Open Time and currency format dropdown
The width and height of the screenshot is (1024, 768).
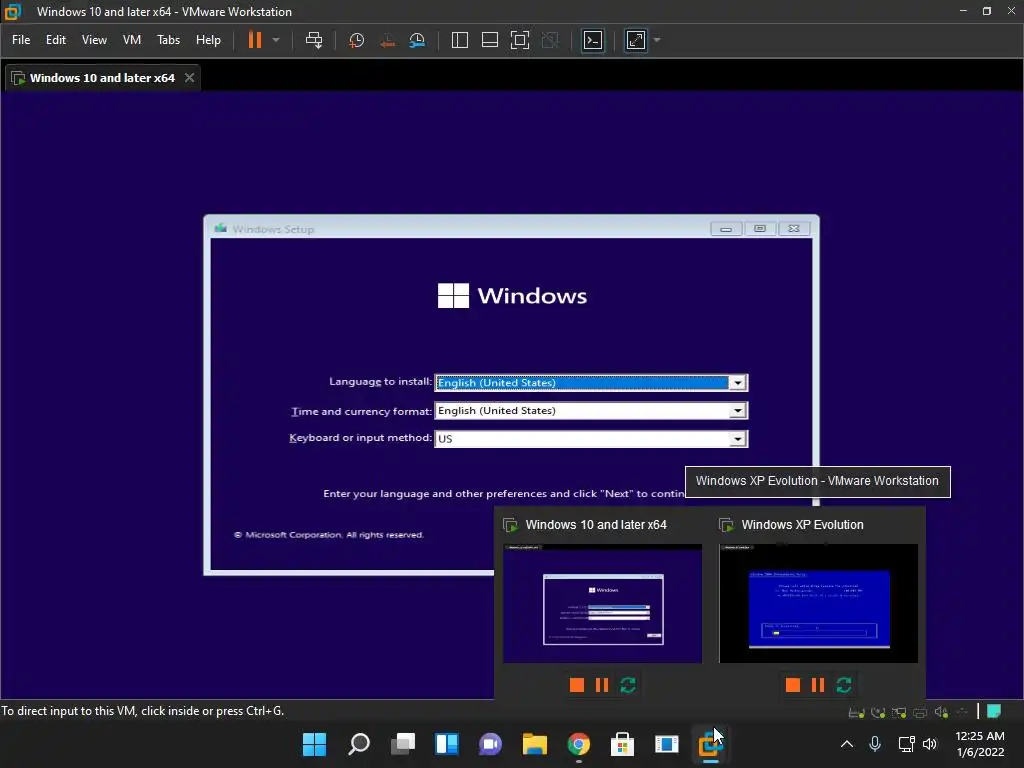point(737,411)
